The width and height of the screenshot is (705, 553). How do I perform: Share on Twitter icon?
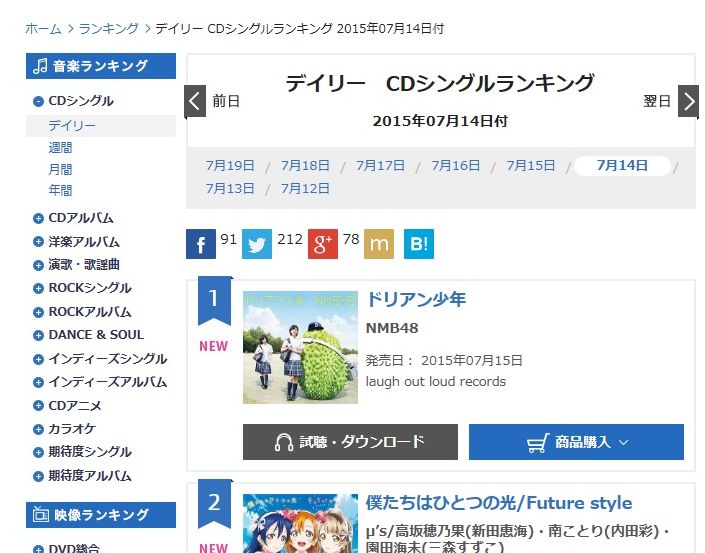click(257, 244)
